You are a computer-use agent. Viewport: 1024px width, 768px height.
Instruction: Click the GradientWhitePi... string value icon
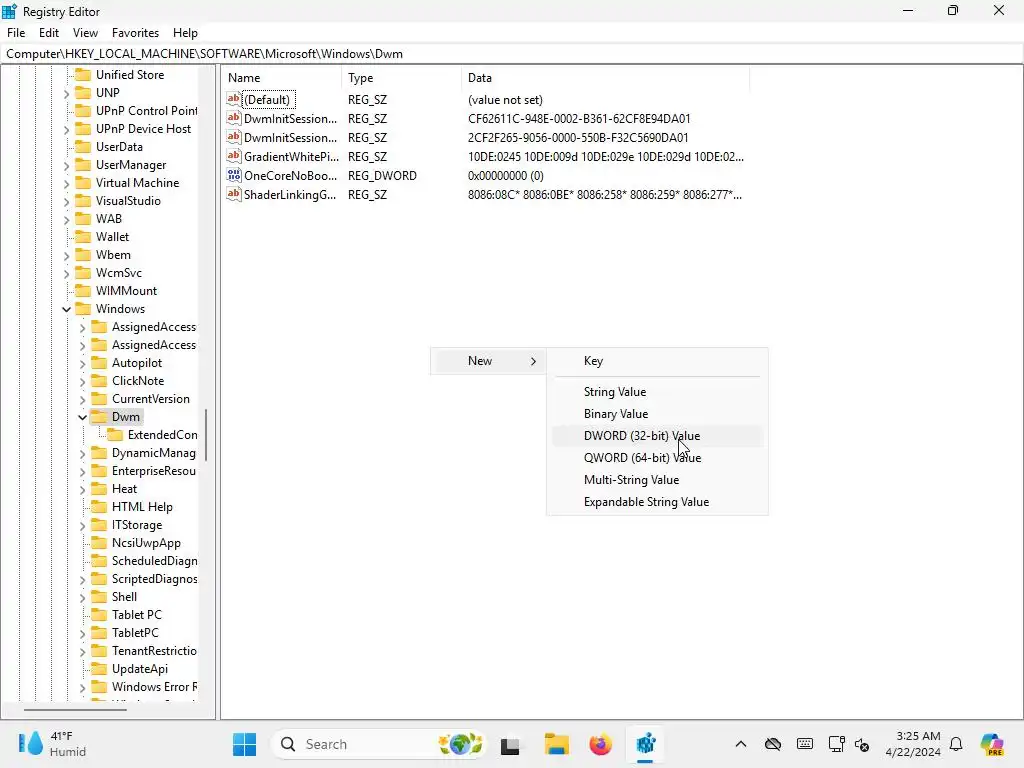click(234, 156)
